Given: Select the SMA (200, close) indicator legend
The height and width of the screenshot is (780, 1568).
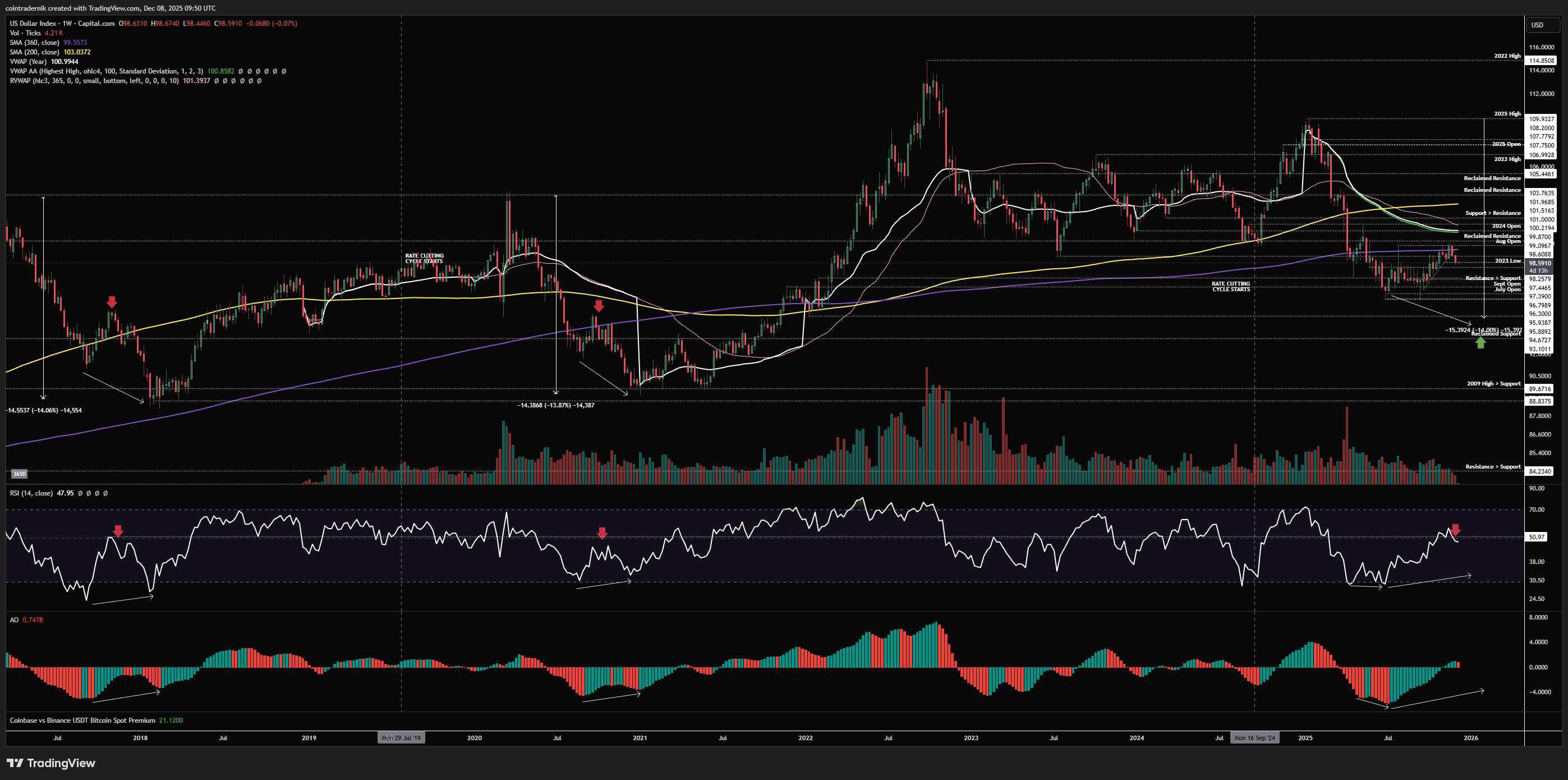Looking at the screenshot, I should click(35, 52).
